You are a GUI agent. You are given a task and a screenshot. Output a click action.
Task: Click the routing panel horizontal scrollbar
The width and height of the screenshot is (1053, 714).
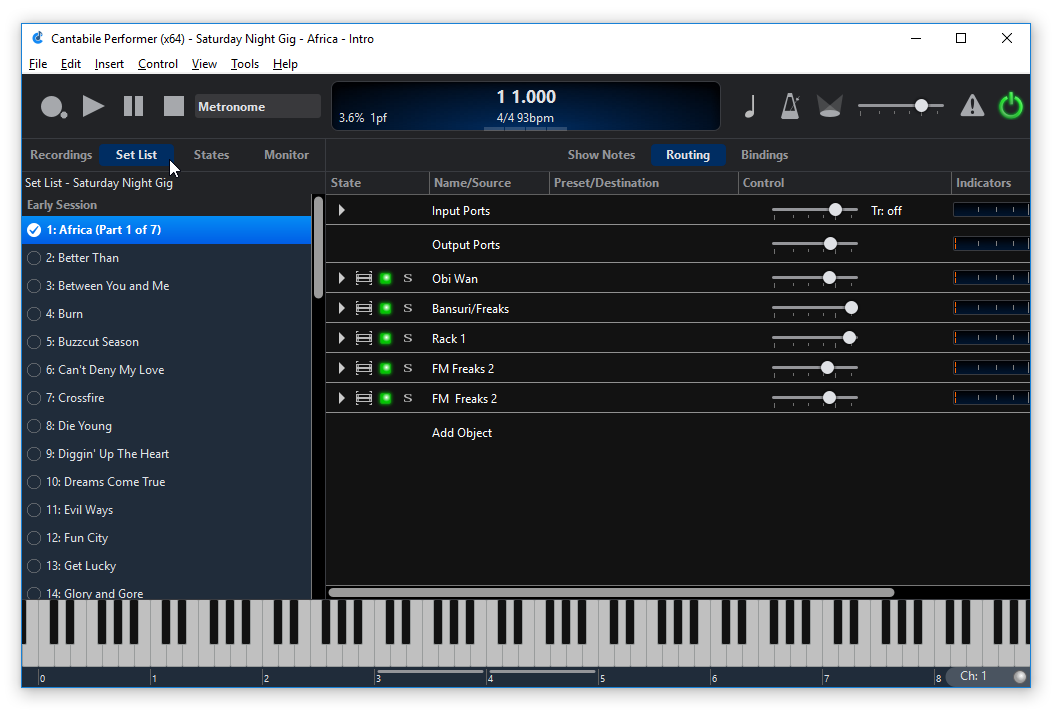point(611,592)
